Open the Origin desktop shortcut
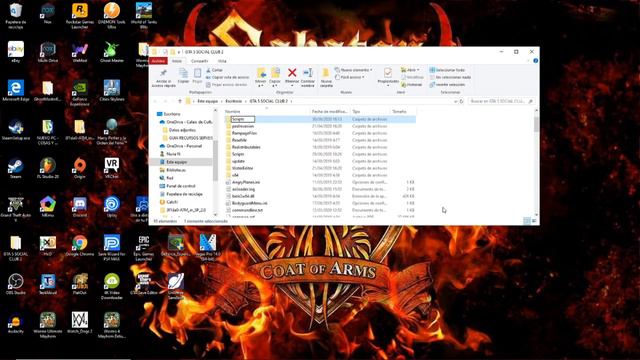 pos(80,168)
